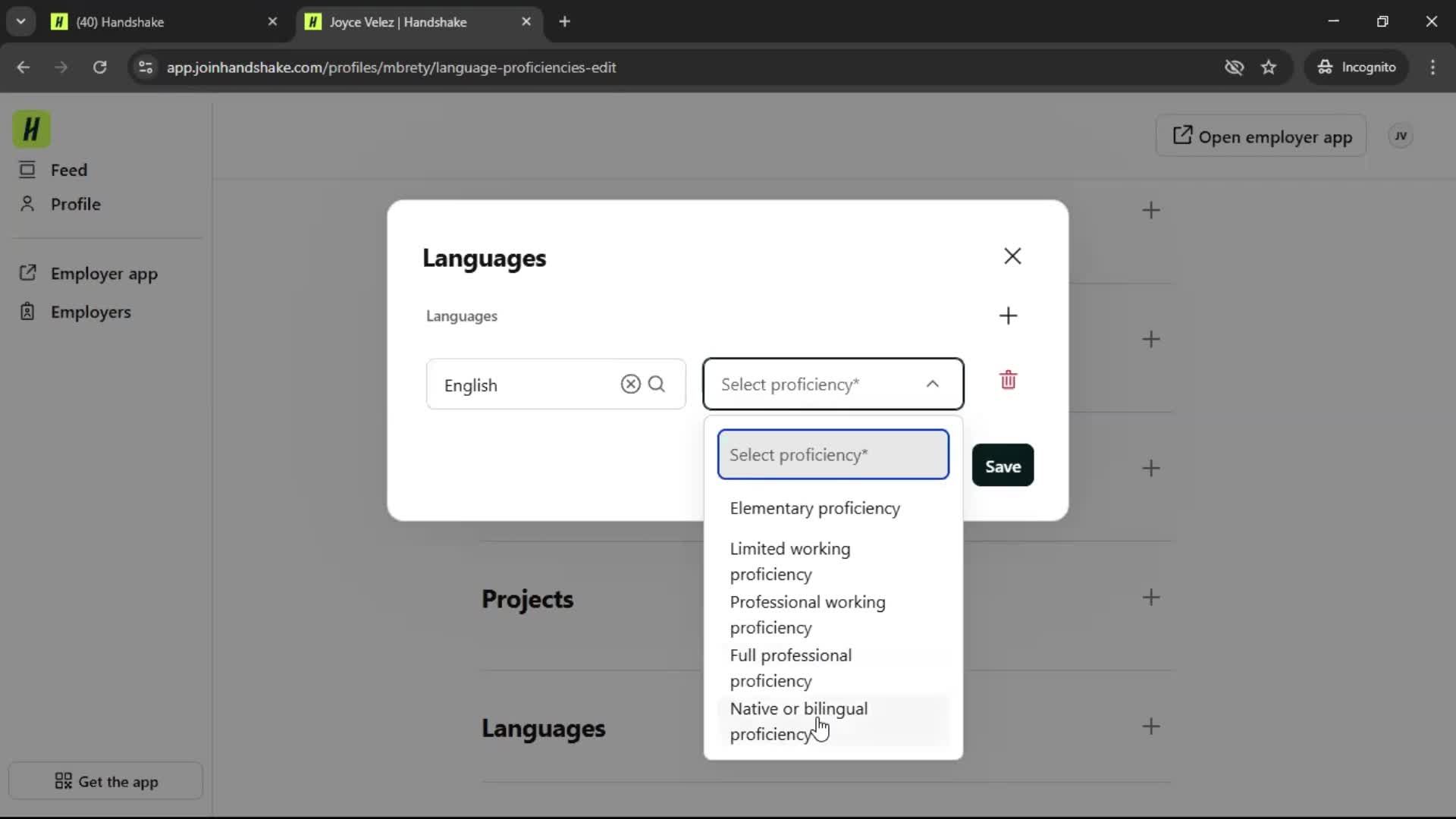Clear the English language field
This screenshot has height=819, width=1456.
pos(630,384)
